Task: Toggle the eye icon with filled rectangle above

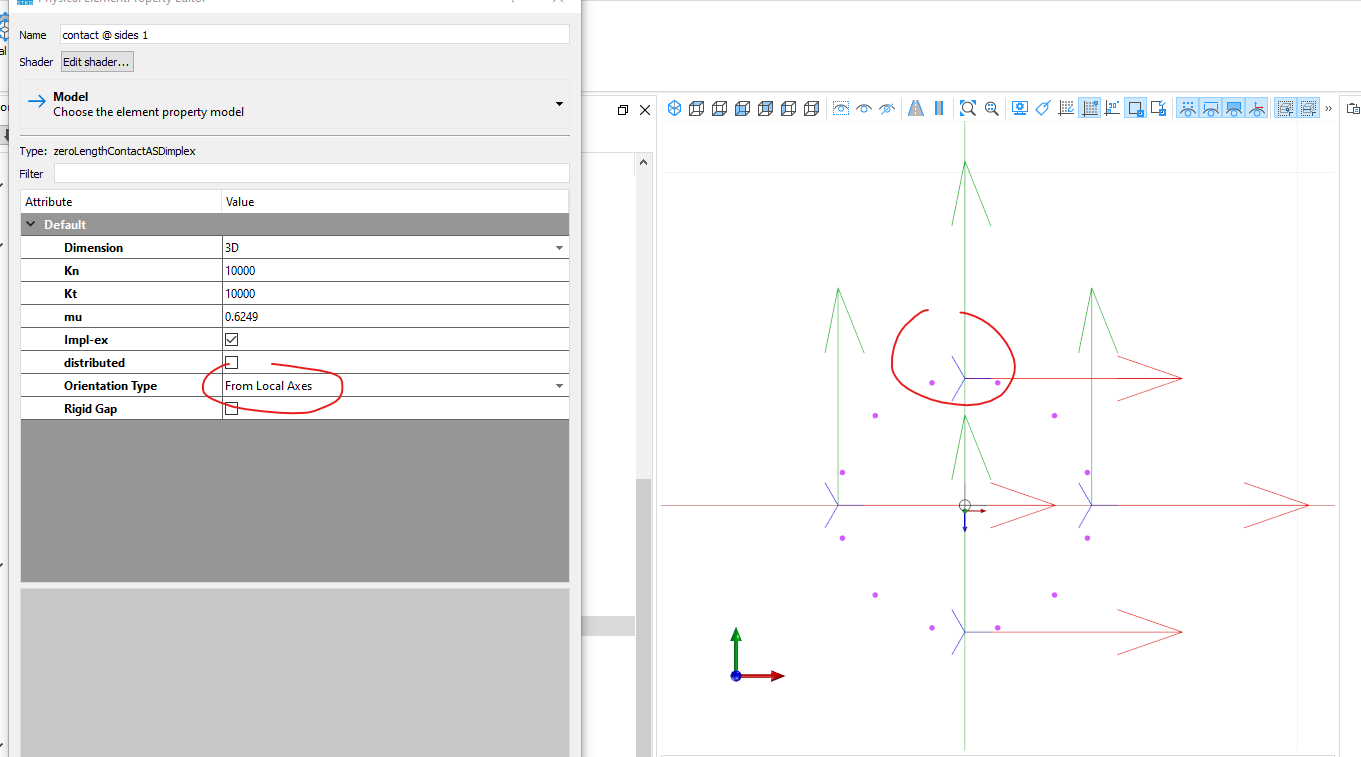Action: pyautogui.click(x=1233, y=108)
